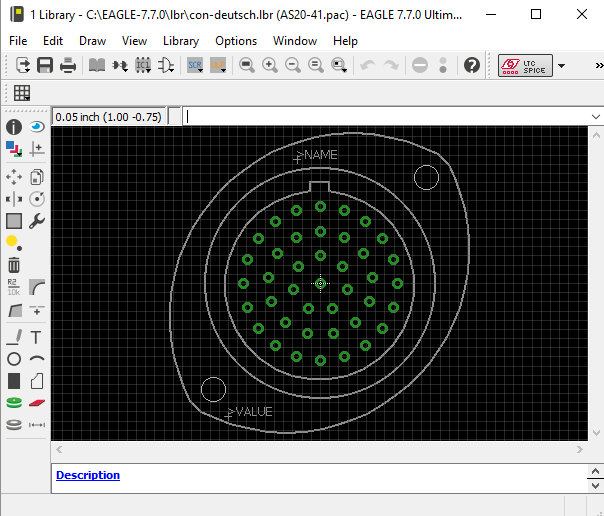This screenshot has height=516, width=604.
Task: Expand the dropdown next to LTC SPICE
Action: click(x=562, y=65)
